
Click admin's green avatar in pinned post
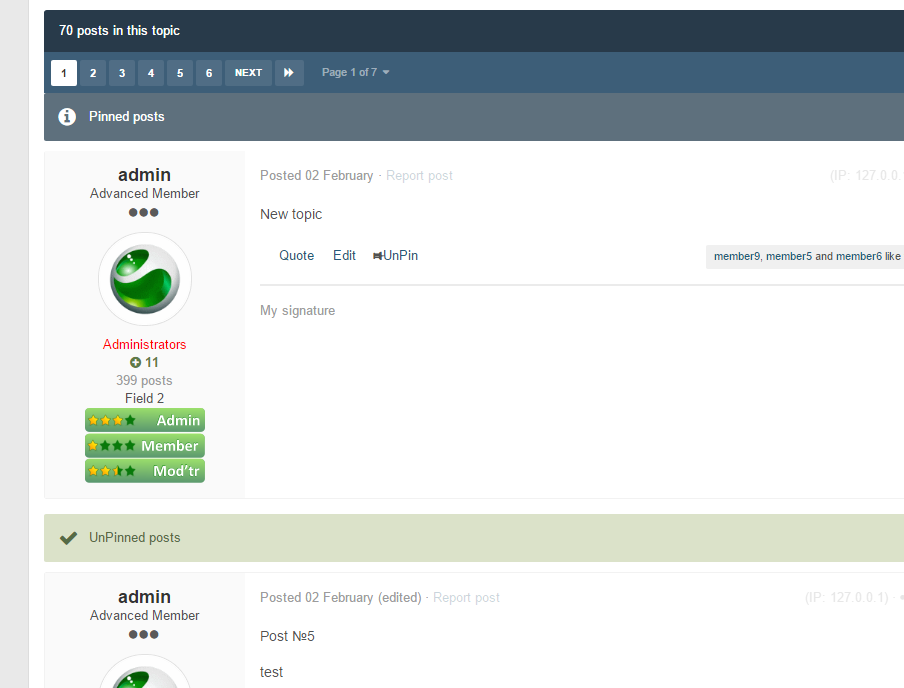tap(145, 279)
